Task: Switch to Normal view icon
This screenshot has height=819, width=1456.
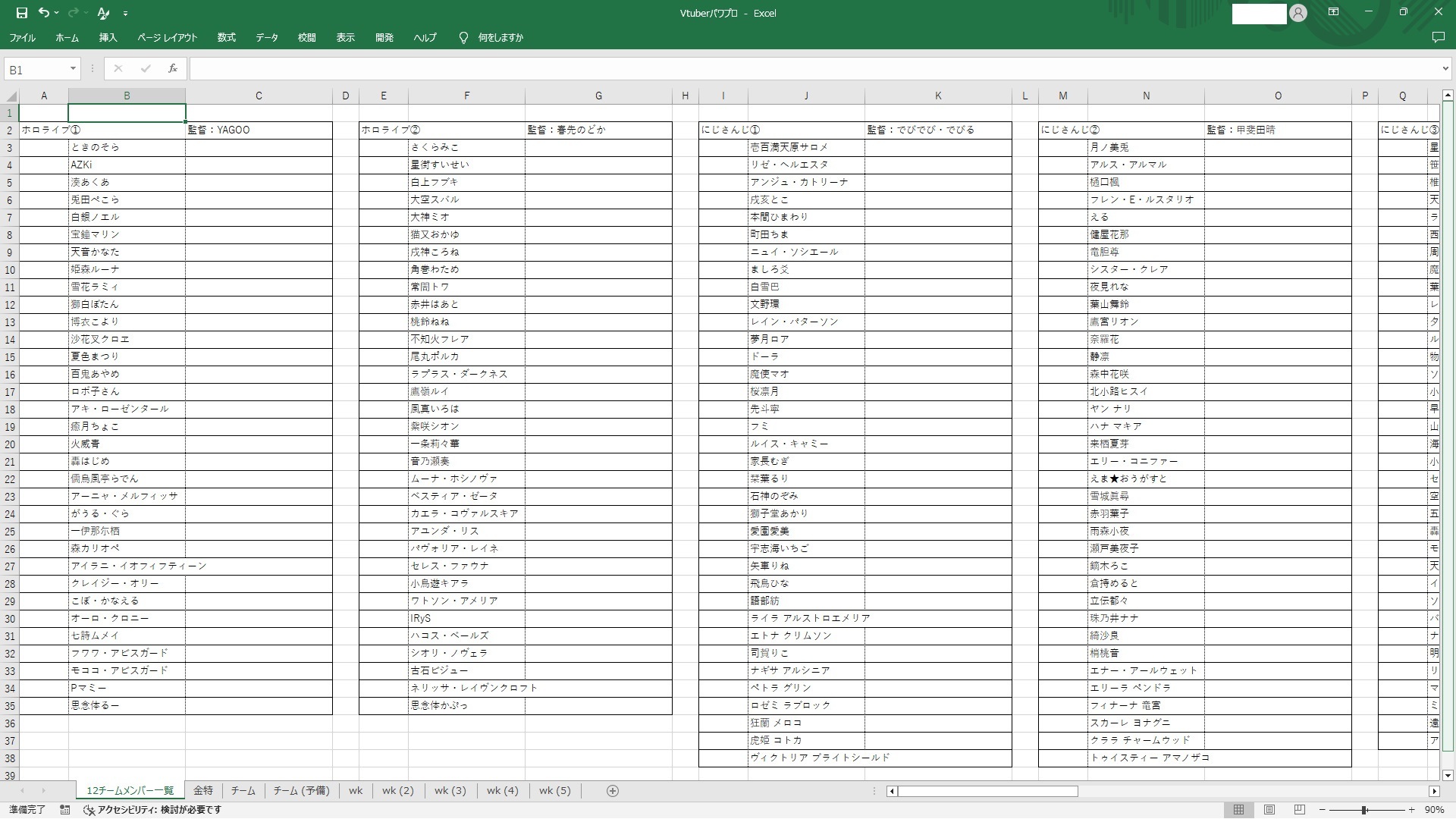Action: pyautogui.click(x=1238, y=810)
